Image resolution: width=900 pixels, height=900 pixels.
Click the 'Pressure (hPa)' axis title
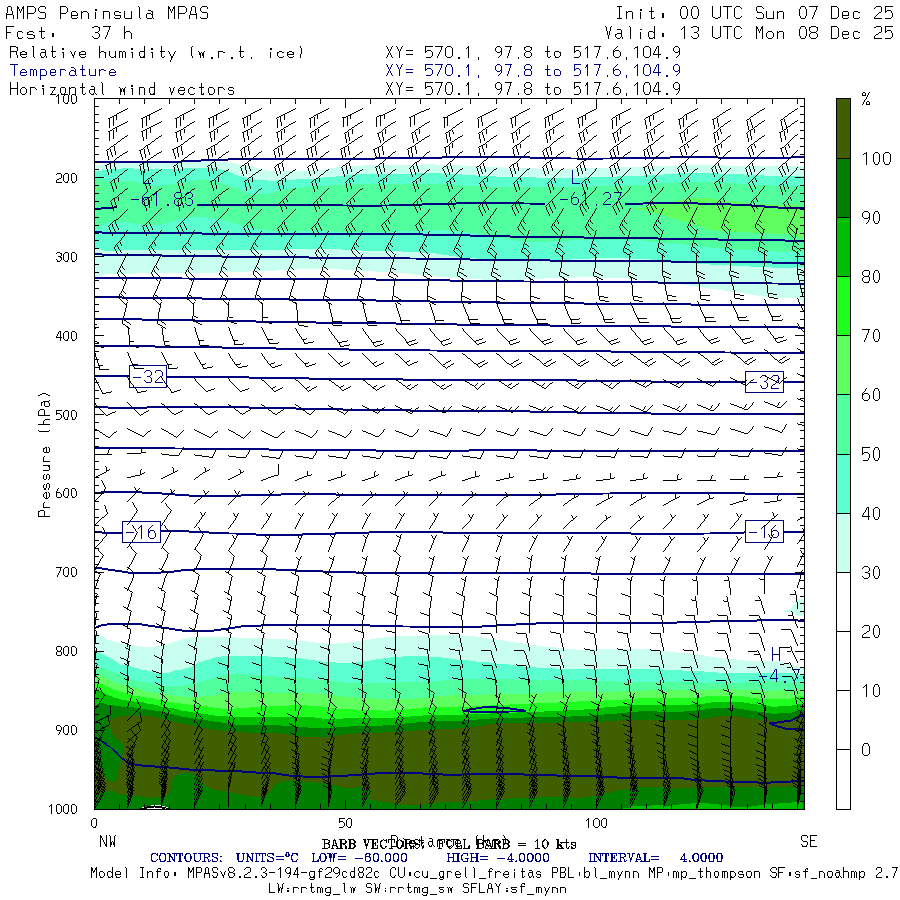click(x=44, y=454)
